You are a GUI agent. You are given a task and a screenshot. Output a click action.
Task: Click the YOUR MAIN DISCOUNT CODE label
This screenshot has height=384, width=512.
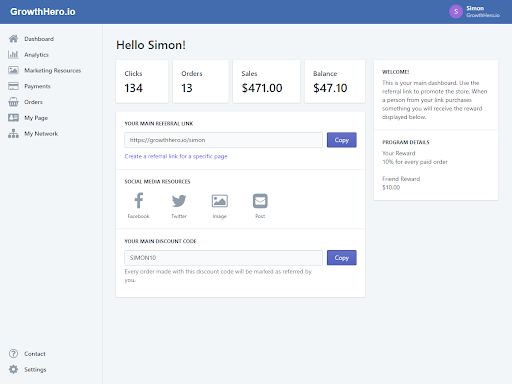coord(160,241)
